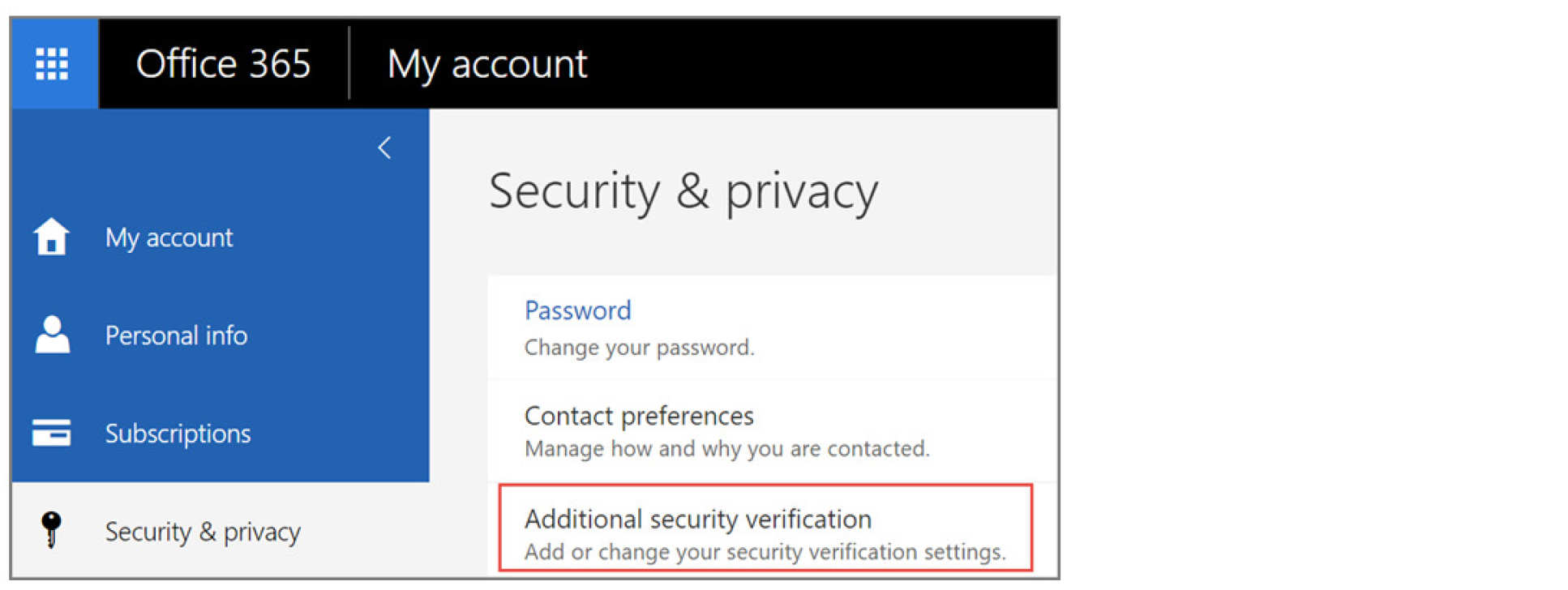Click the key icon for Security & privacy
The width and height of the screenshot is (1568, 590).
[x=51, y=530]
